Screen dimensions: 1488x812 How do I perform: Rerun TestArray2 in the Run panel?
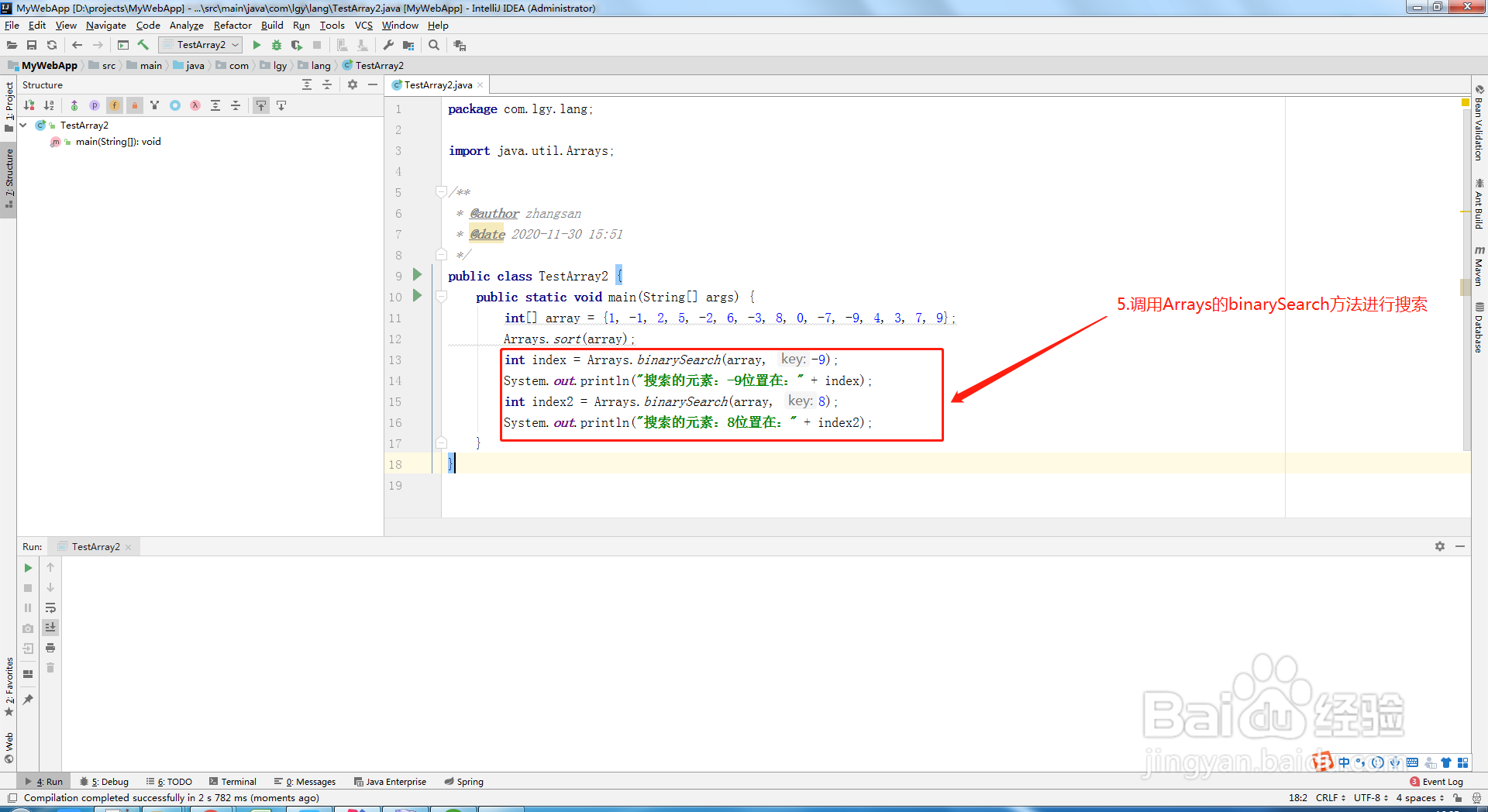click(x=28, y=568)
